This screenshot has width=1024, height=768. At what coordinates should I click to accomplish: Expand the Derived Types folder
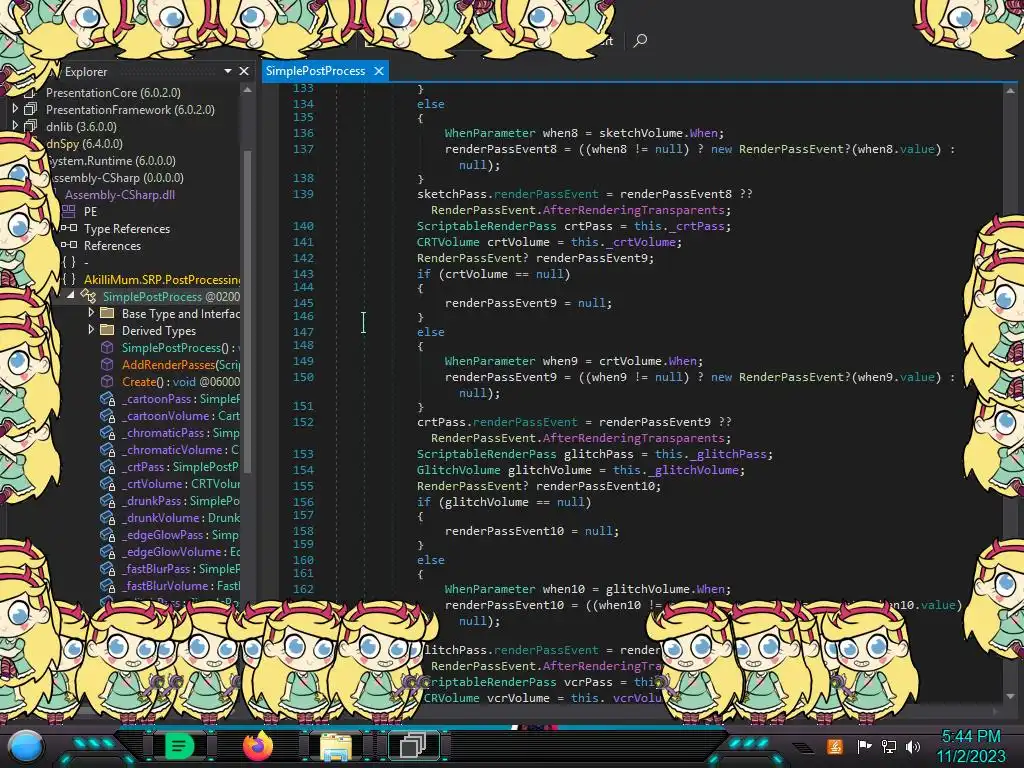point(91,330)
